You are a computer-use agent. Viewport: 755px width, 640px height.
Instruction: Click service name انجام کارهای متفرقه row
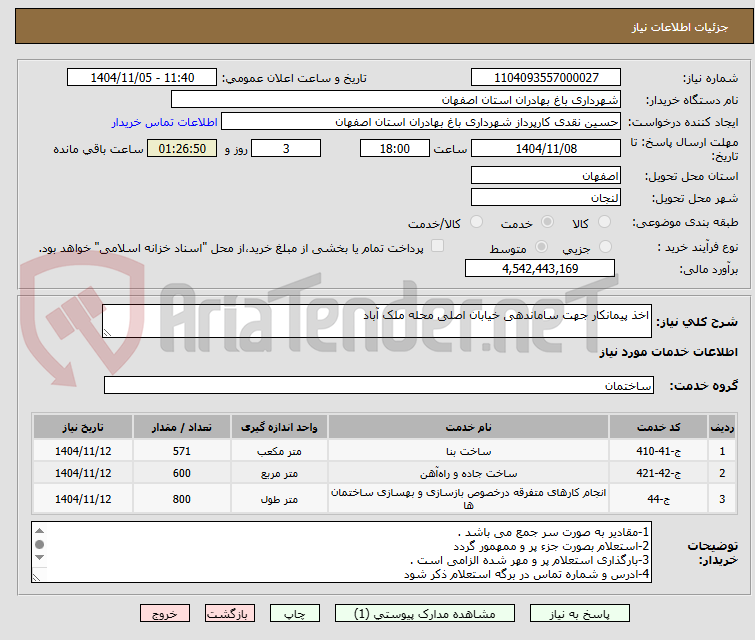tap(469, 499)
